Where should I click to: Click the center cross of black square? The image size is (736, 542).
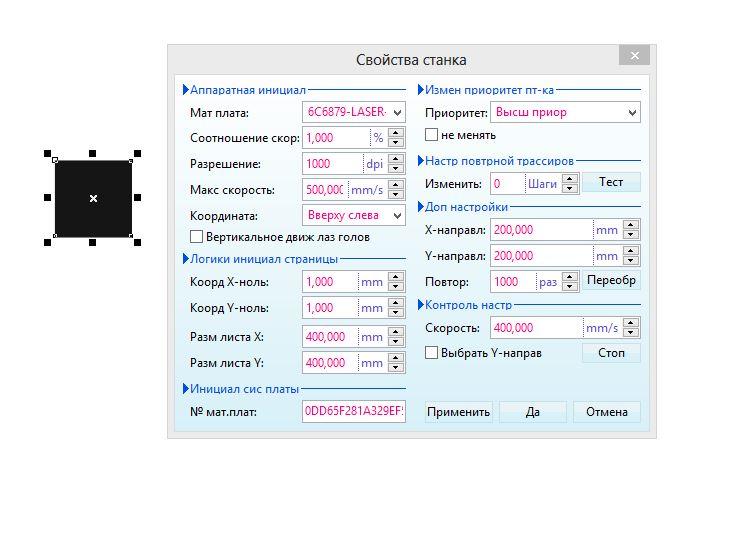point(93,198)
